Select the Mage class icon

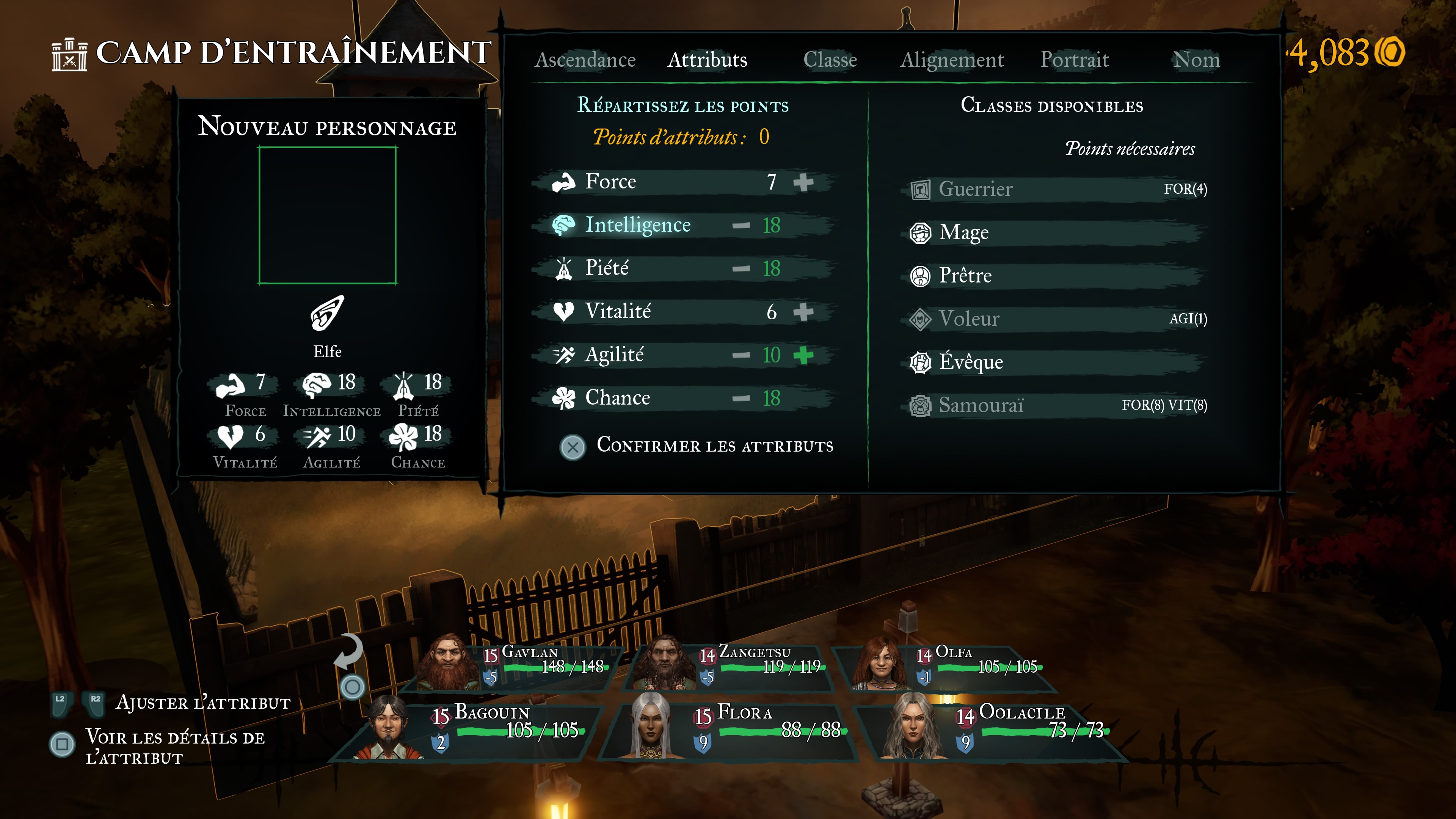[x=920, y=233]
